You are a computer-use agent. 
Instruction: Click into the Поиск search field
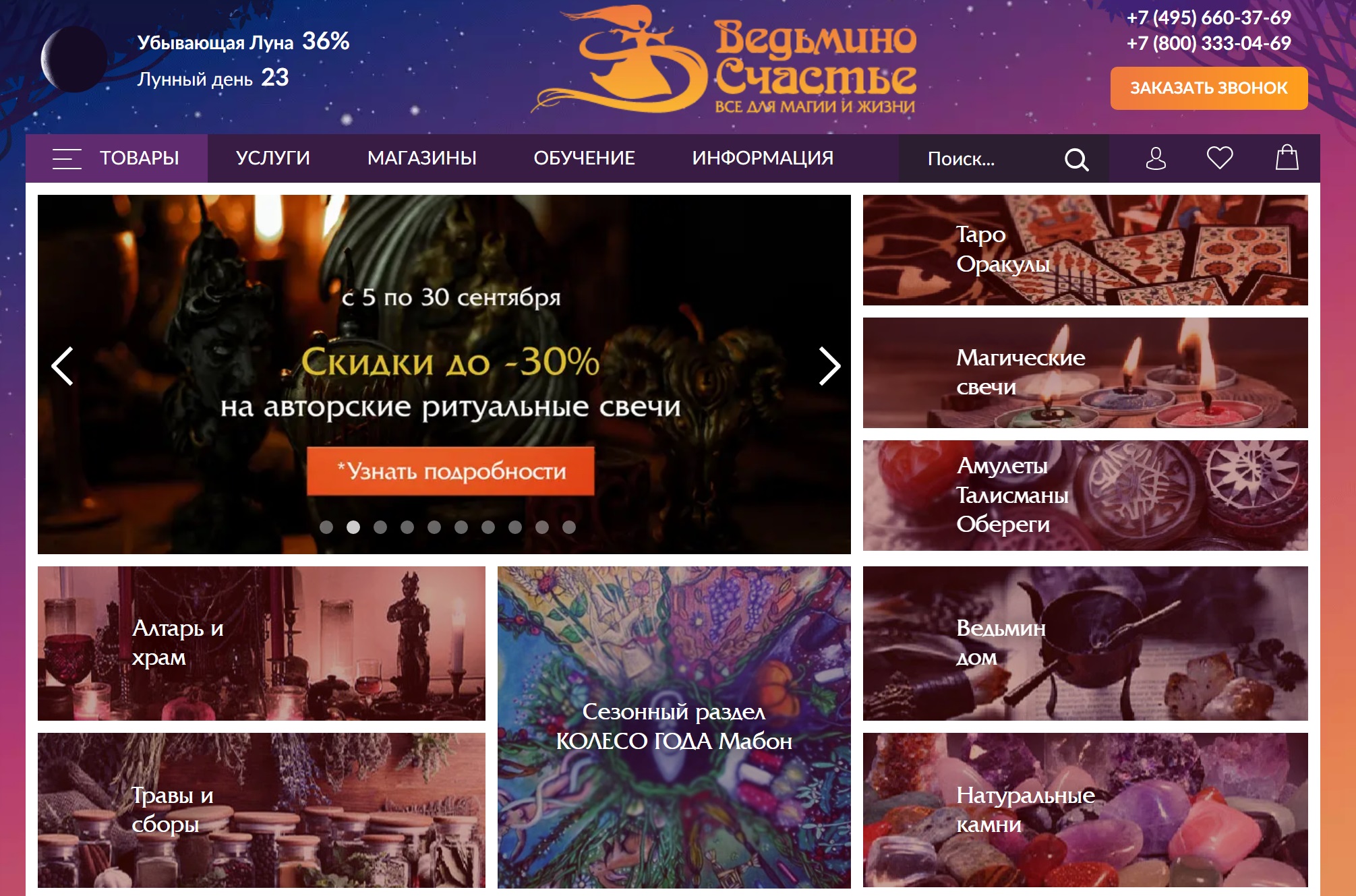[x=978, y=158]
